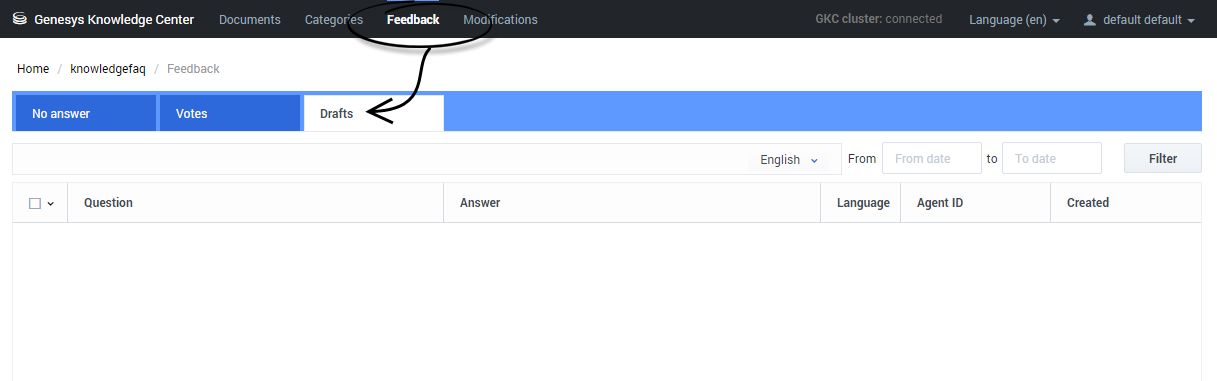
Task: Click the search text field beside English
Action: (x=380, y=159)
